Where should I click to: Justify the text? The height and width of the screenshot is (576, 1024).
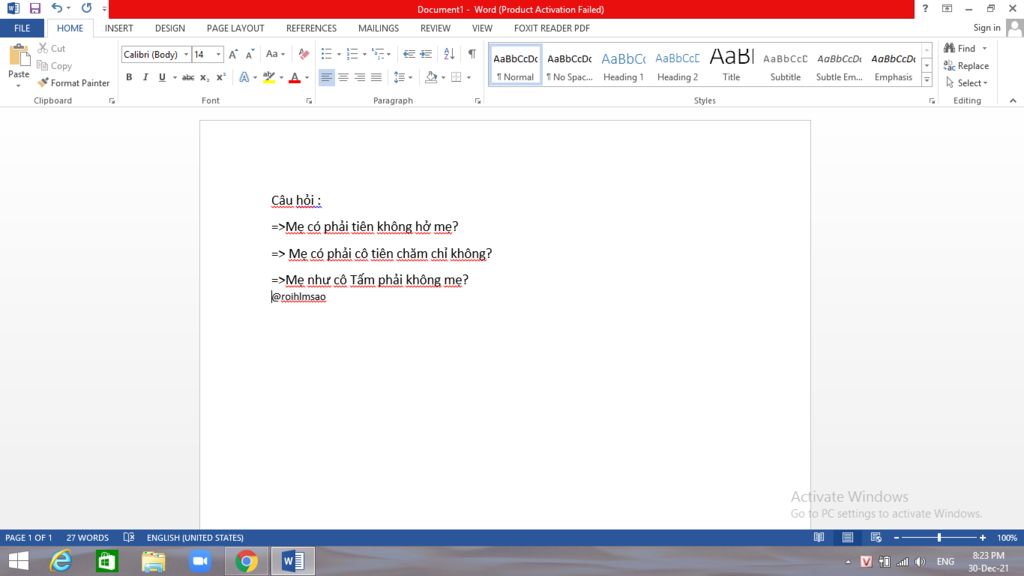click(376, 77)
